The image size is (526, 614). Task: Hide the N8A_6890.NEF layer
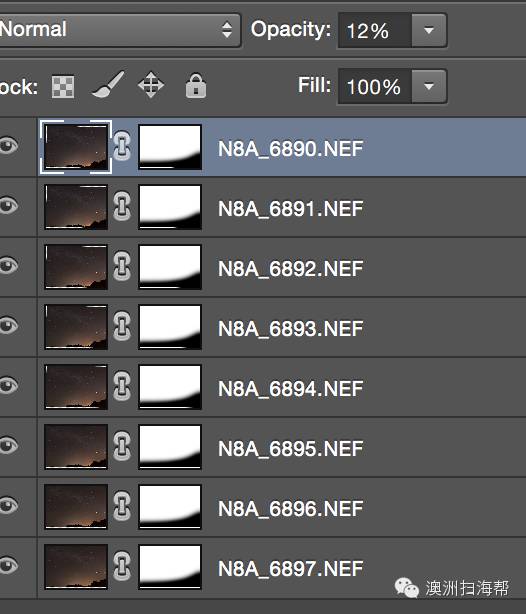pyautogui.click(x=8, y=145)
